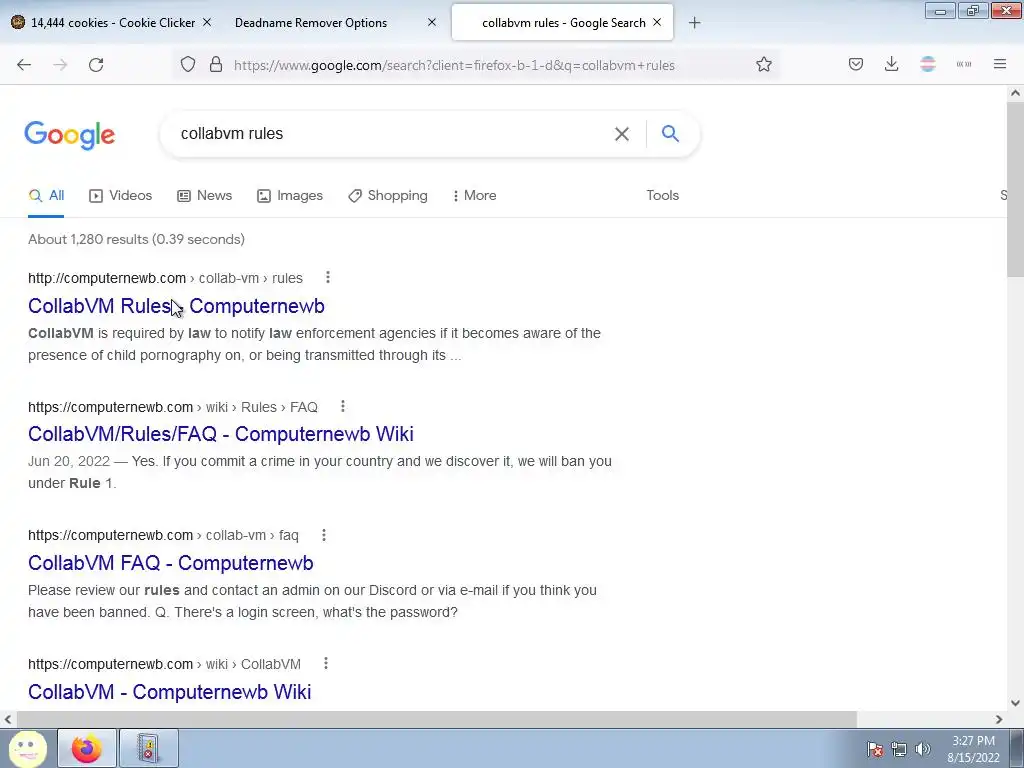
Task: Open the tracking protection shield icon
Action: (188, 65)
